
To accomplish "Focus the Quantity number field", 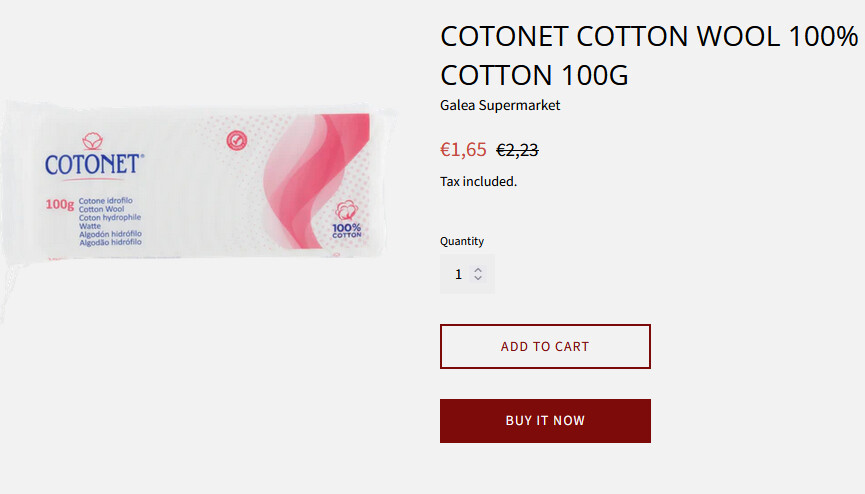I will coord(458,274).
